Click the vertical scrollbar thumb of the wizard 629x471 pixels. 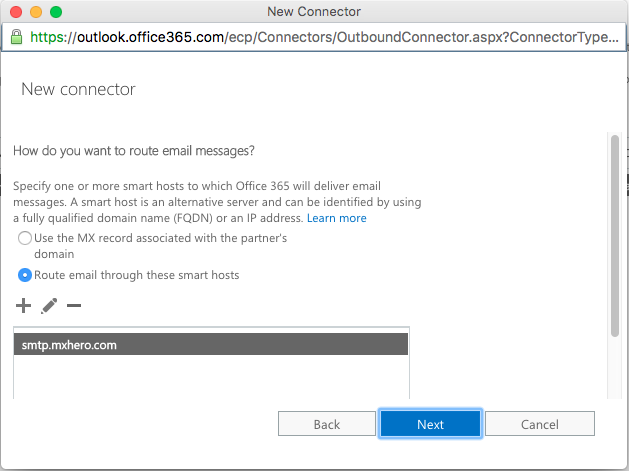(x=615, y=236)
